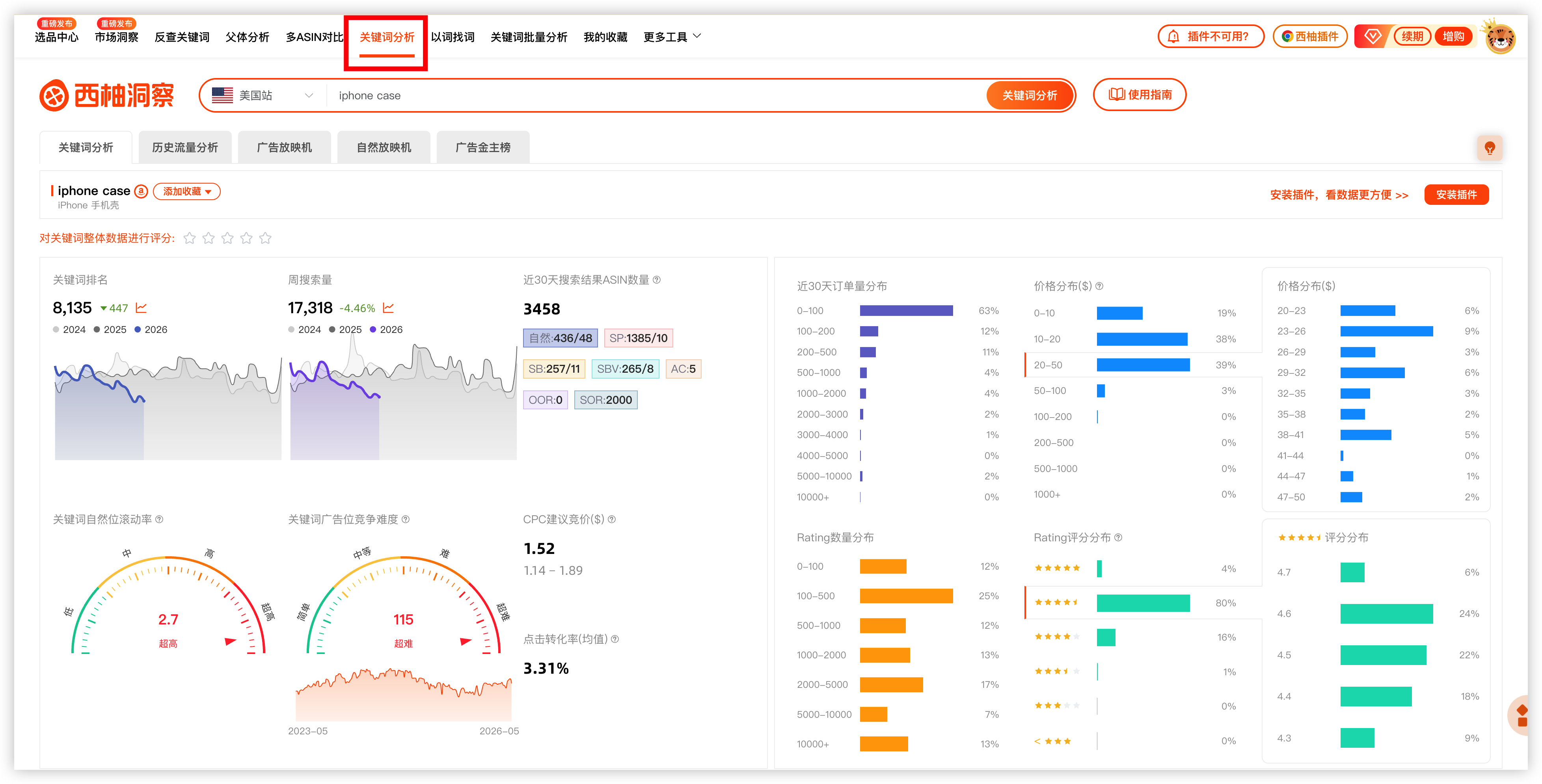Open 多ASIN对比 page
This screenshot has height=784, width=1542.
click(314, 37)
